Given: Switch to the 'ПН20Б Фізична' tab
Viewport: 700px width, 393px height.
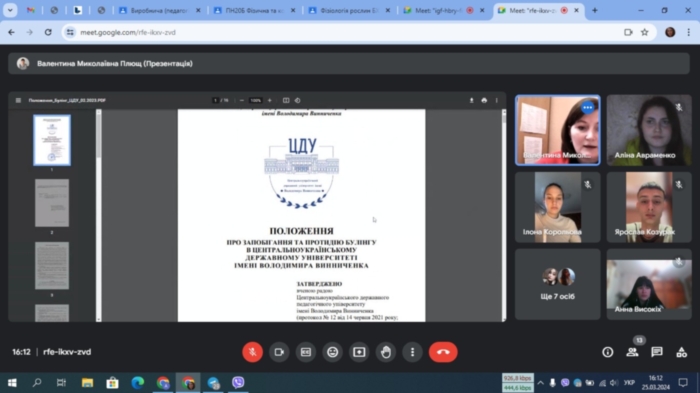Looking at the screenshot, I should (254, 10).
